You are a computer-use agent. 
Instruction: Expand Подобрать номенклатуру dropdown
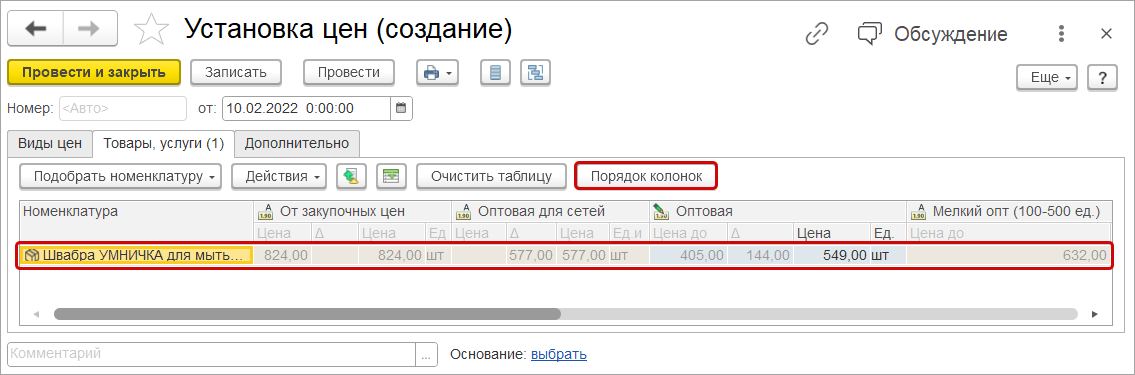pos(120,176)
